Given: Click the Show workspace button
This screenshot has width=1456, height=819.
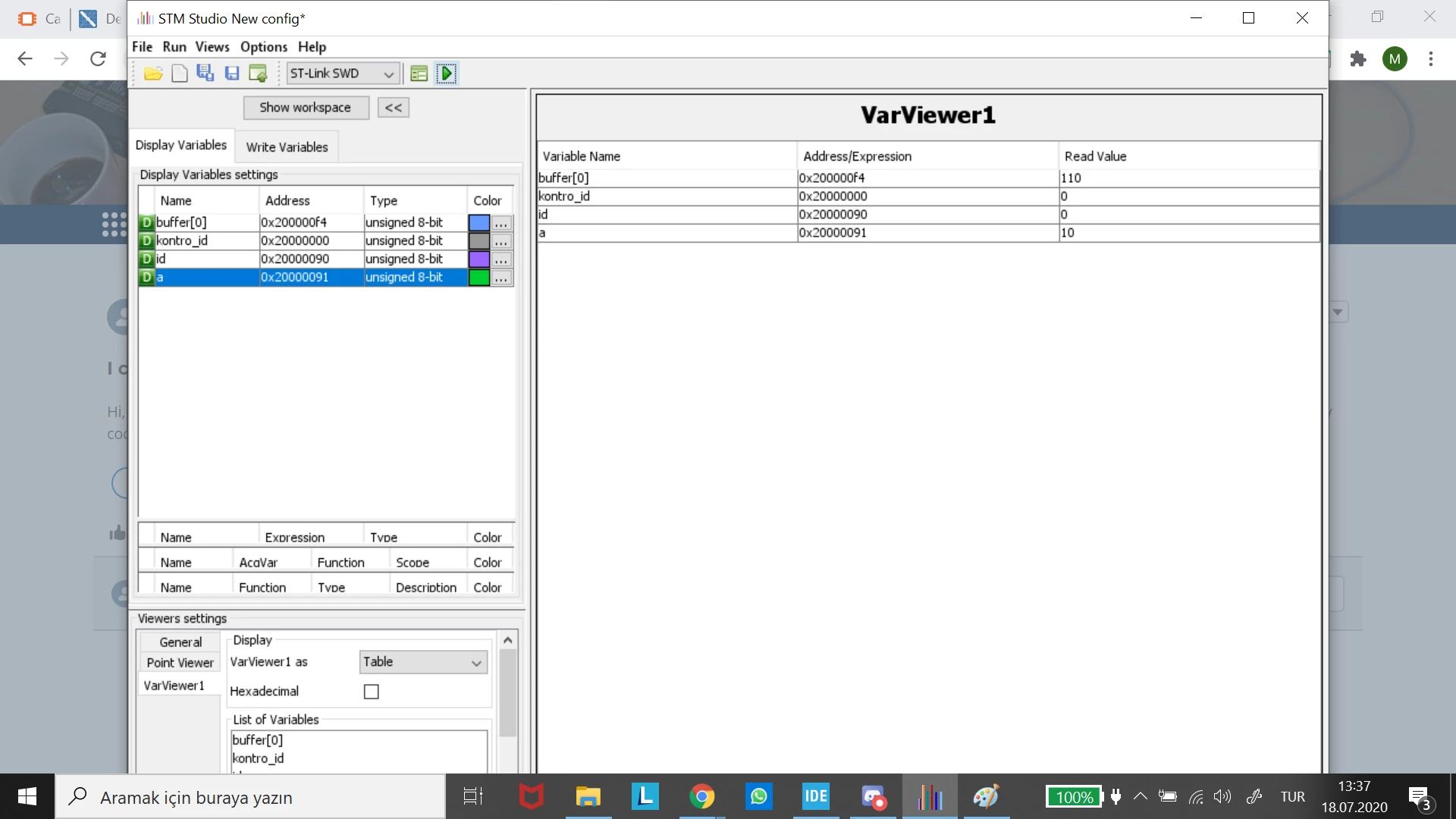Looking at the screenshot, I should coord(306,108).
